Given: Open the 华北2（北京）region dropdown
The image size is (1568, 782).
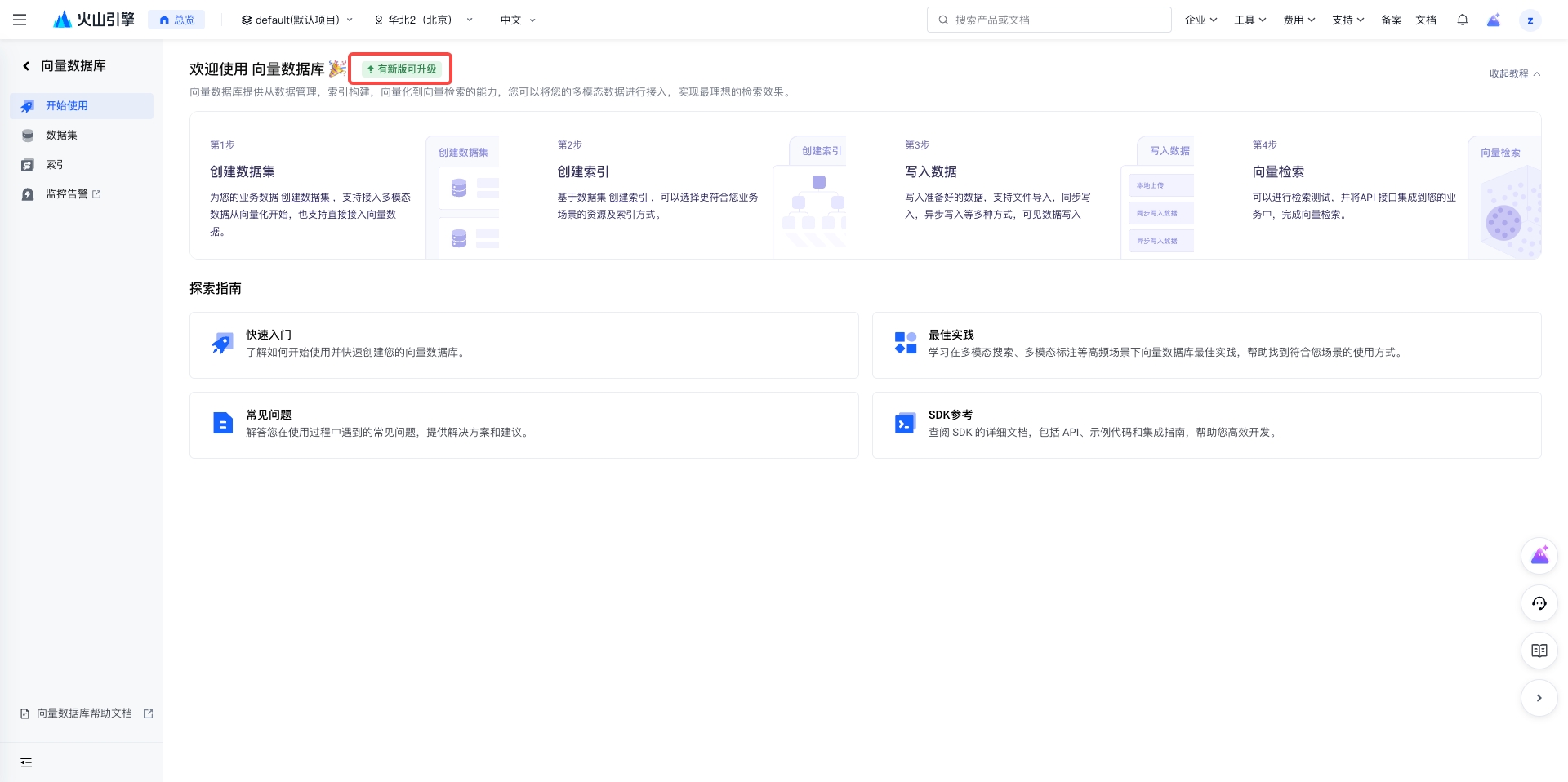Looking at the screenshot, I should click(423, 20).
